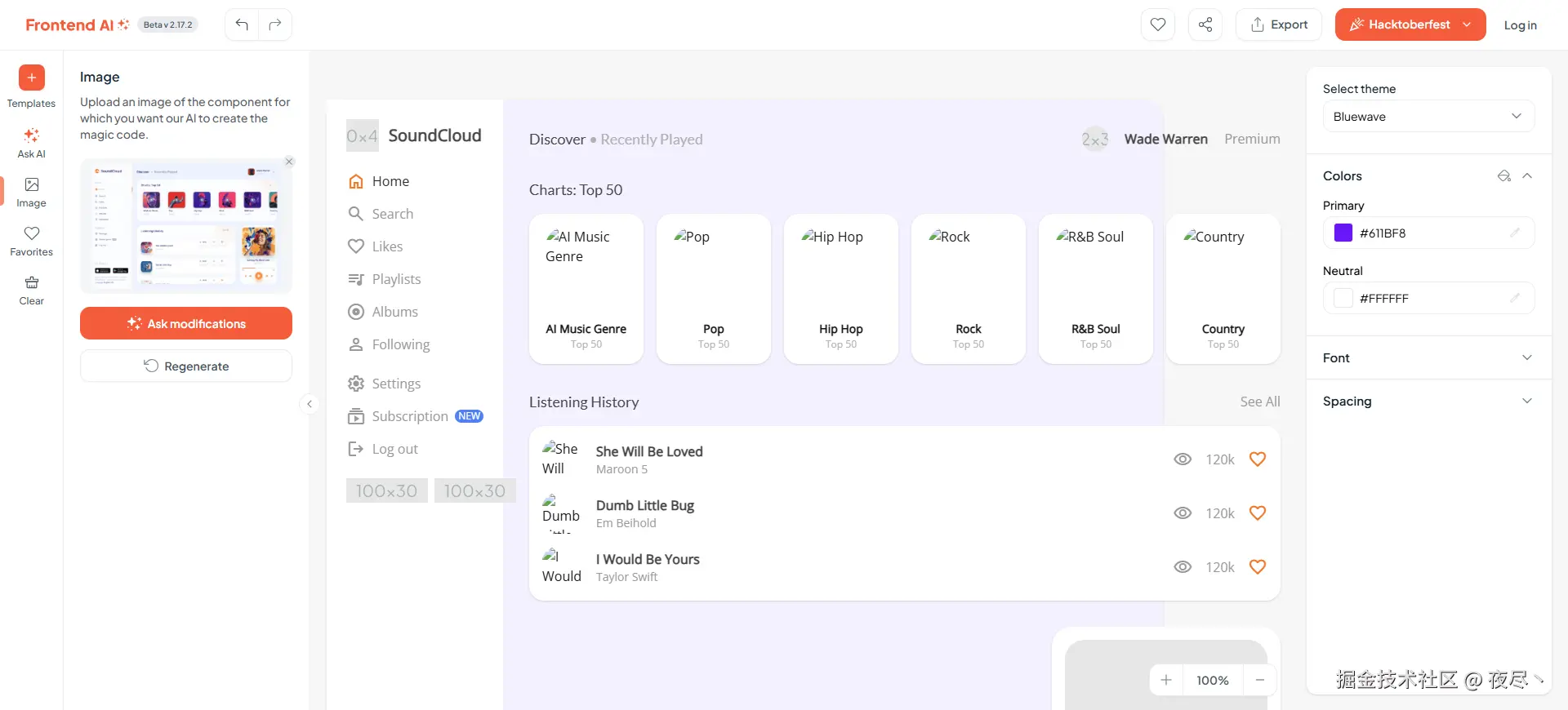Image resolution: width=1568 pixels, height=710 pixels.
Task: Expand the Spacing section
Action: coord(1428,401)
